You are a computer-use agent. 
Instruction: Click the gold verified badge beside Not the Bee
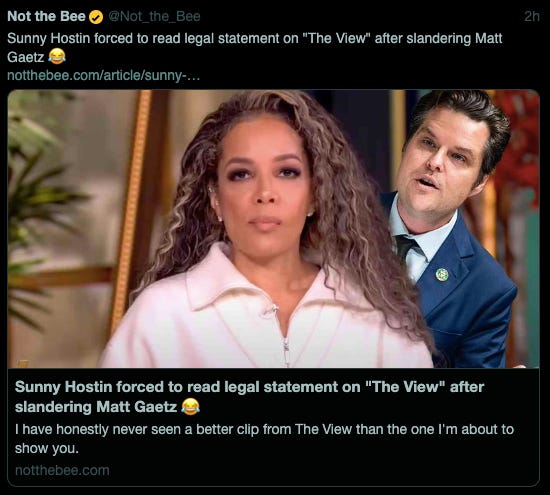[x=96, y=17]
